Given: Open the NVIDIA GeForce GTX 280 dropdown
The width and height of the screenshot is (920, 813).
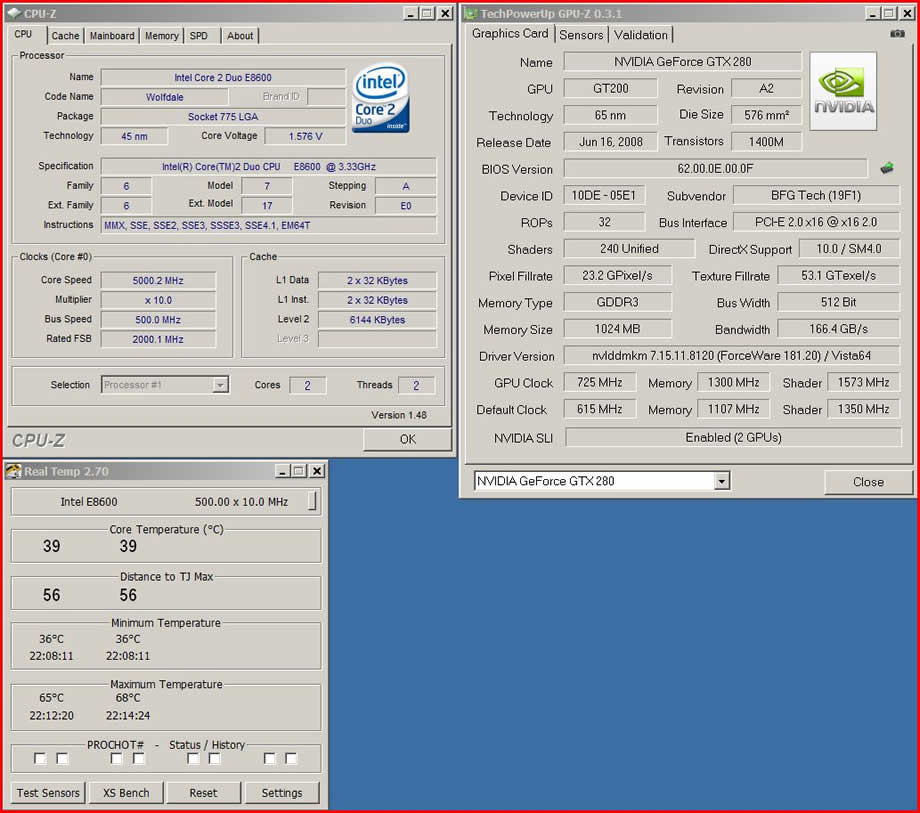Looking at the screenshot, I should point(721,482).
